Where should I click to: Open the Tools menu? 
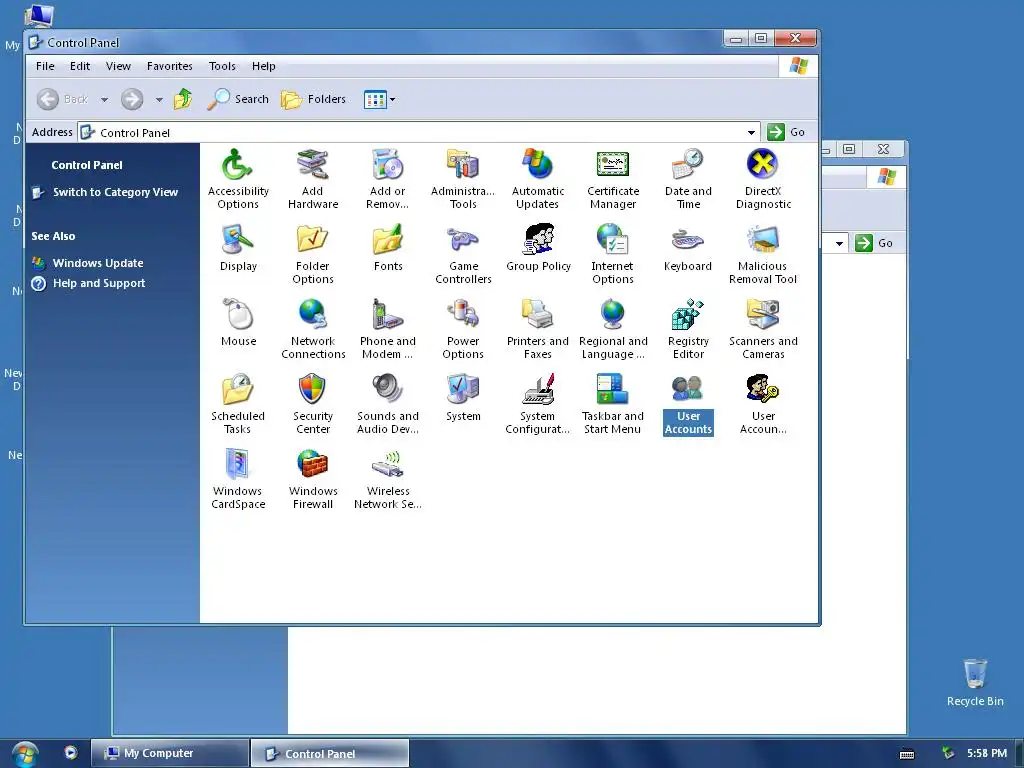tap(222, 66)
